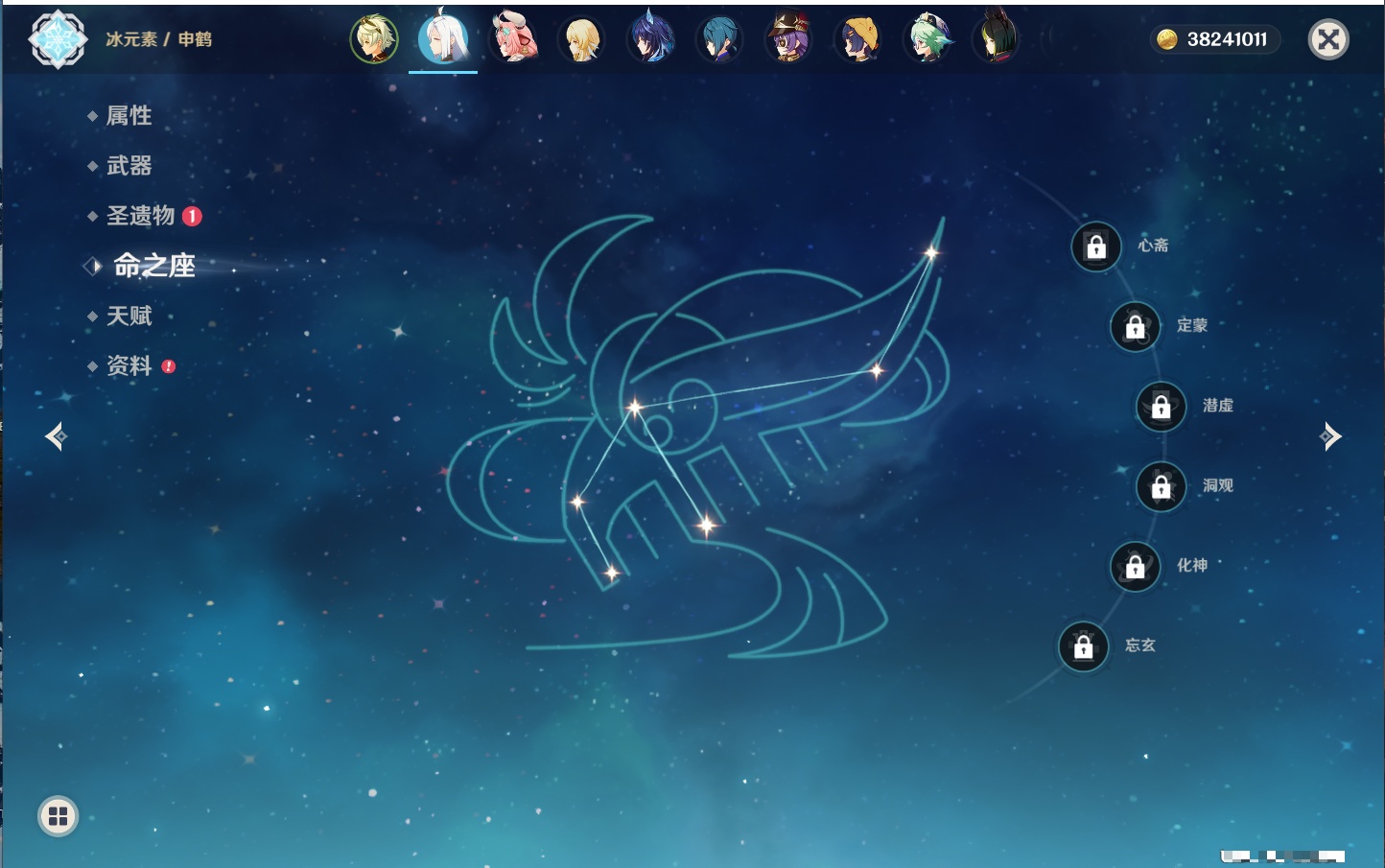Viewport: 1385px width, 868px height.
Task: Open the locked 洞观 constellation node
Action: point(1162,486)
